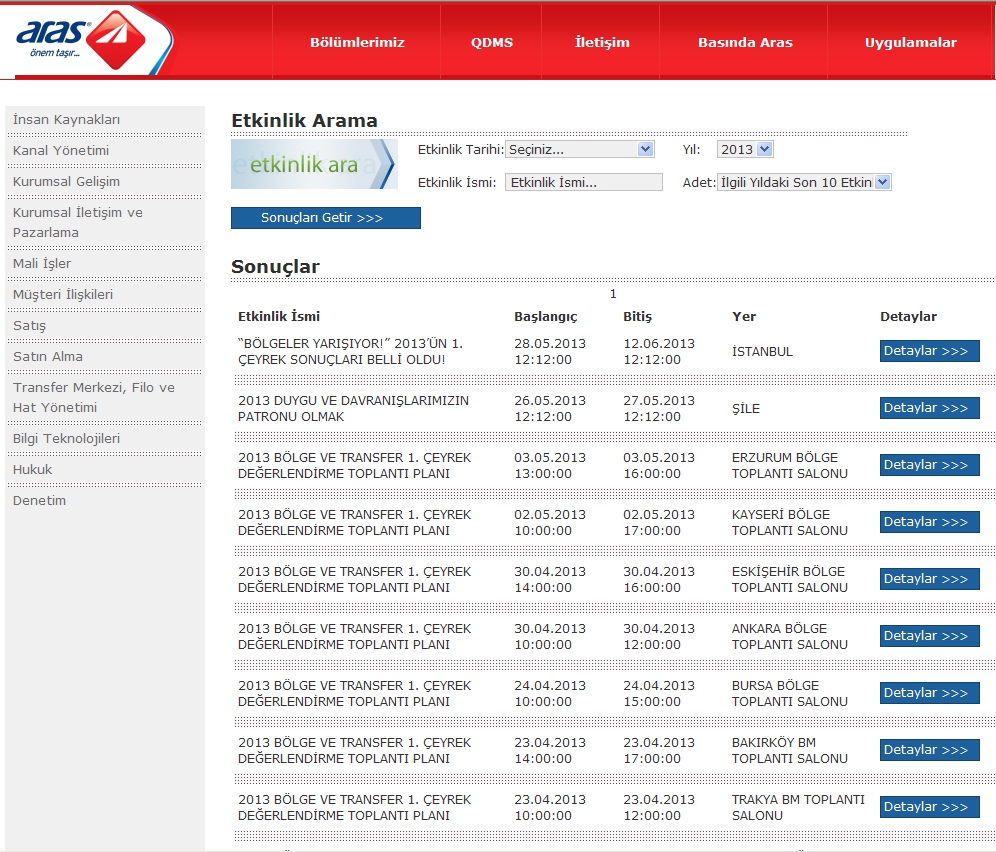Screen dimensions: 996x852
Task: Open İnsan Kaynakları in the sidebar
Action: [x=67, y=120]
